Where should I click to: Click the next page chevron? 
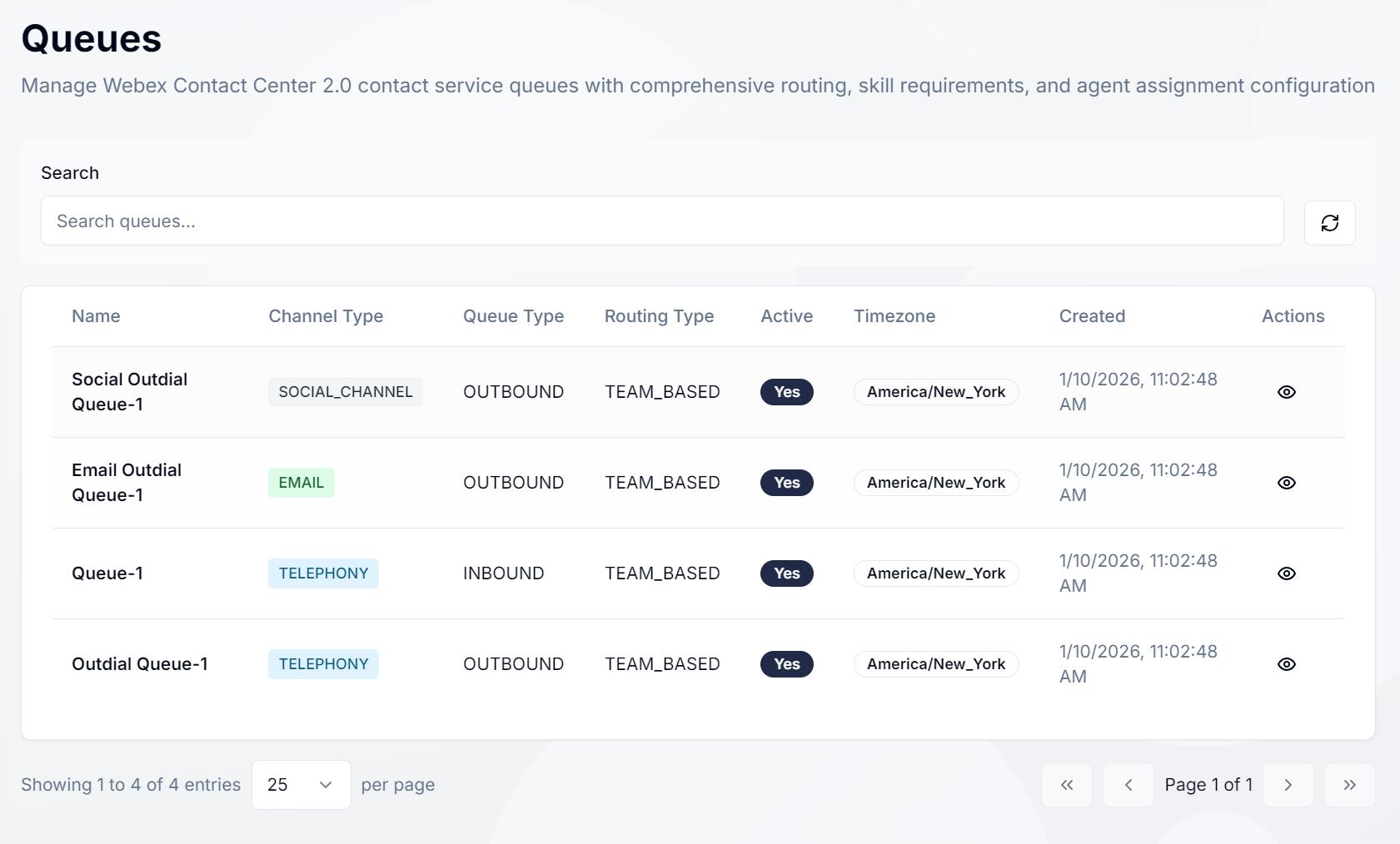(1288, 784)
